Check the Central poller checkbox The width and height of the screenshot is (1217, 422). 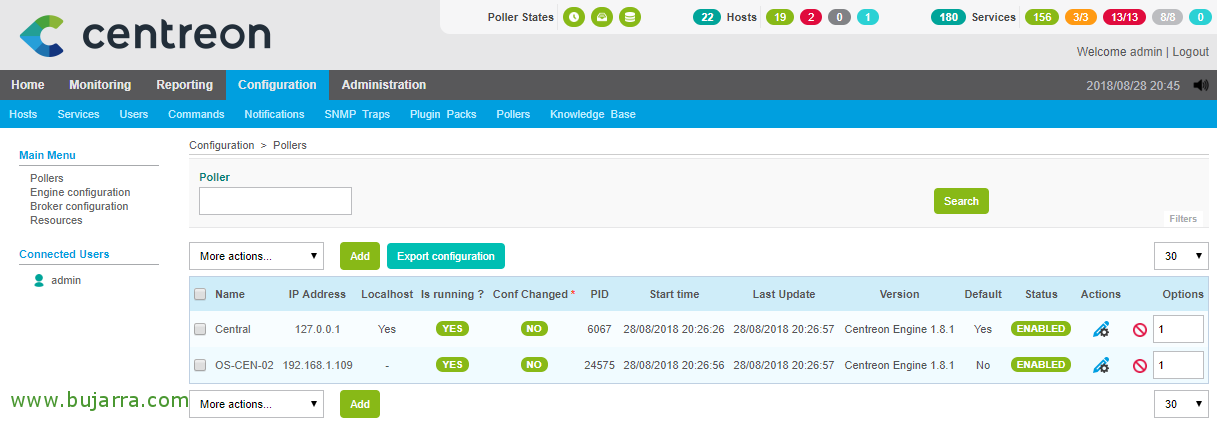[x=200, y=329]
